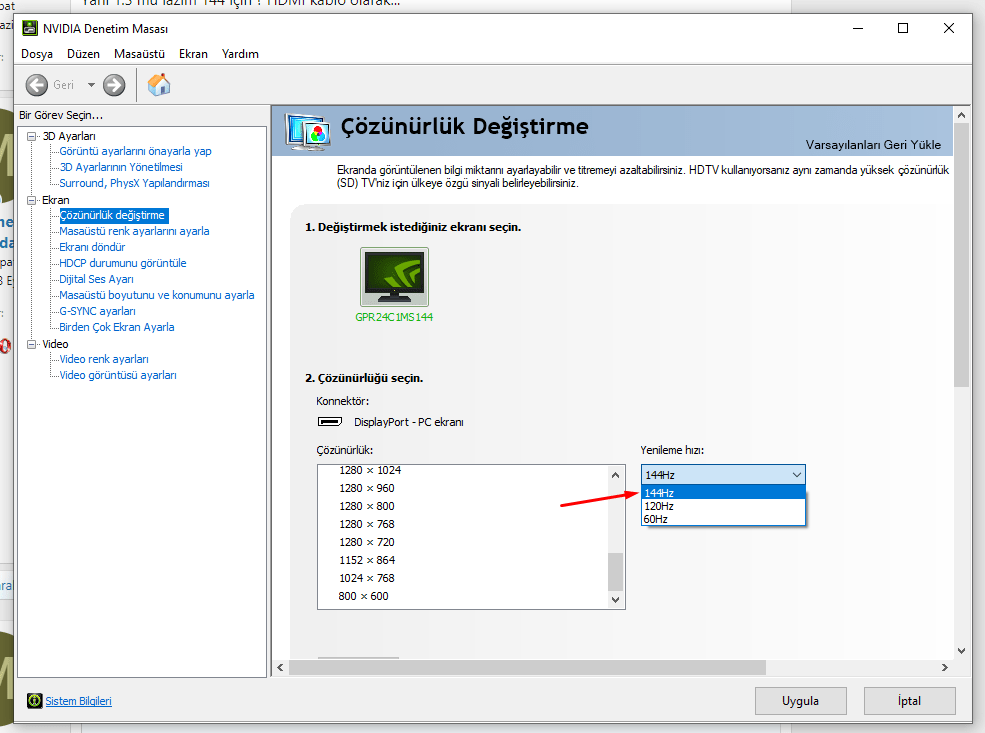
Task: Open Masaüstü renk ayarlarını ayarla
Action: point(134,231)
